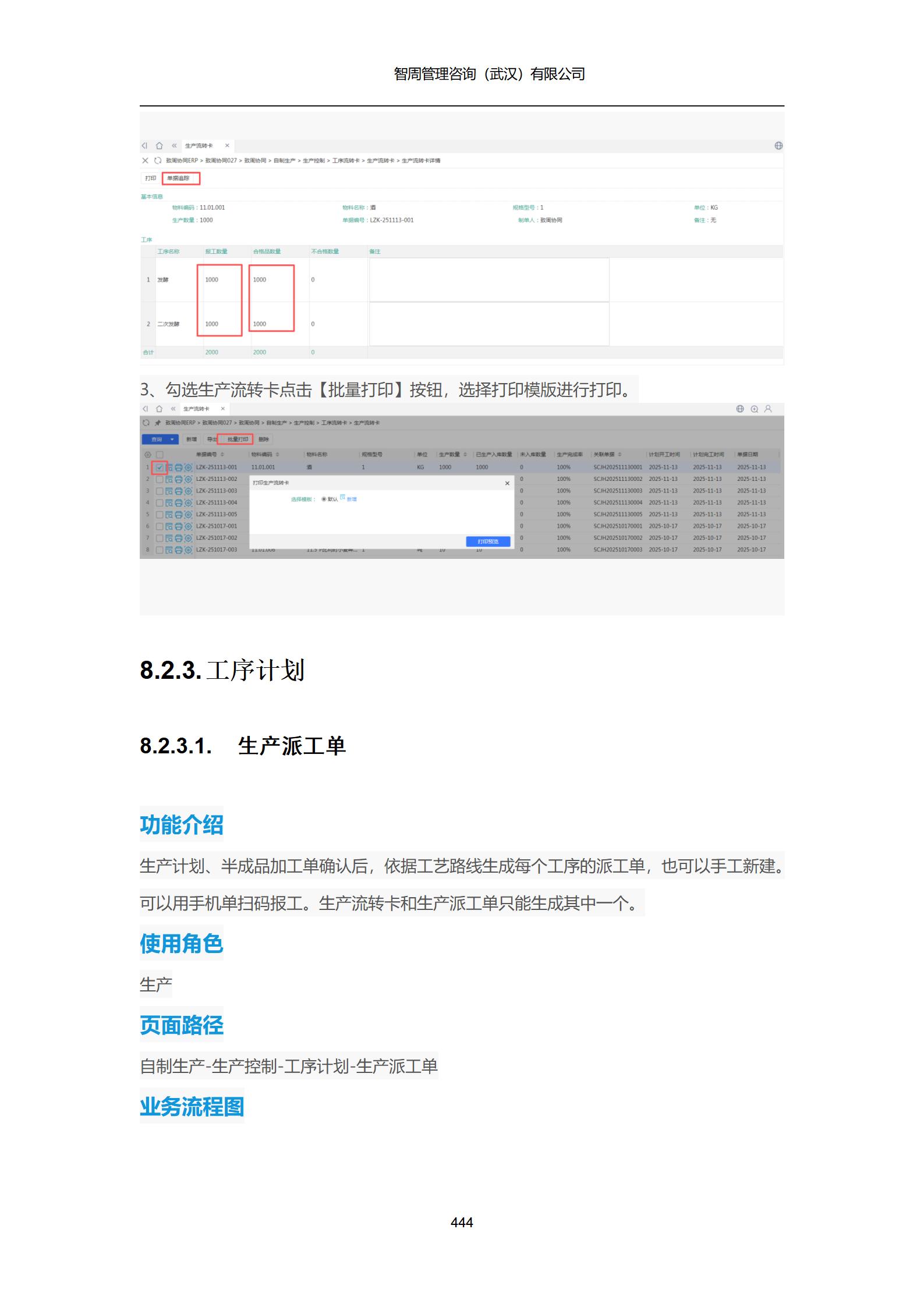Click the print icon for row LZK-251113-005
The image size is (924, 1307).
179,515
